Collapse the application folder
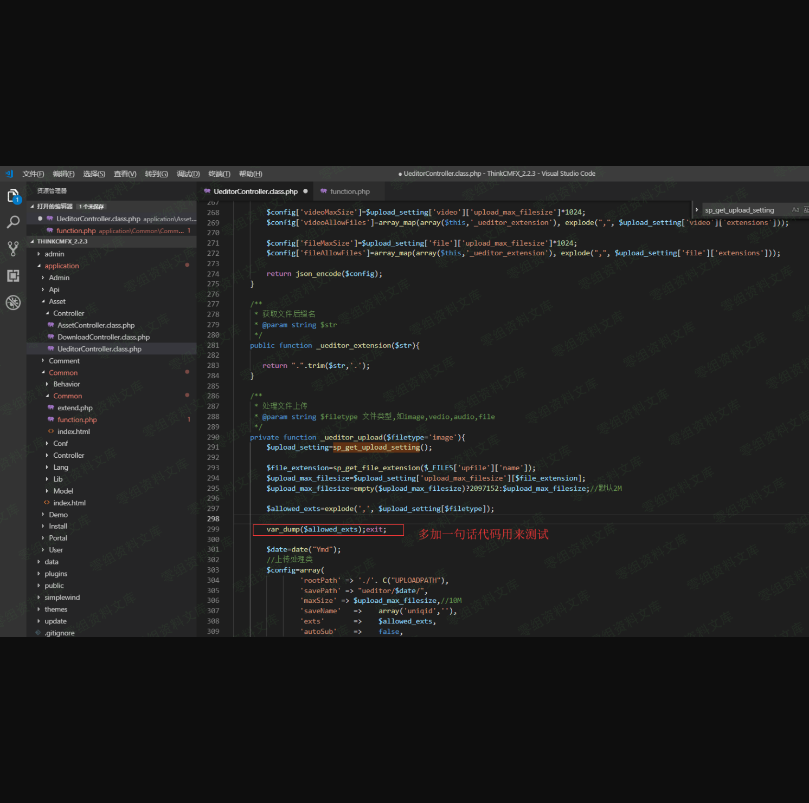The image size is (809, 803). (x=61, y=266)
